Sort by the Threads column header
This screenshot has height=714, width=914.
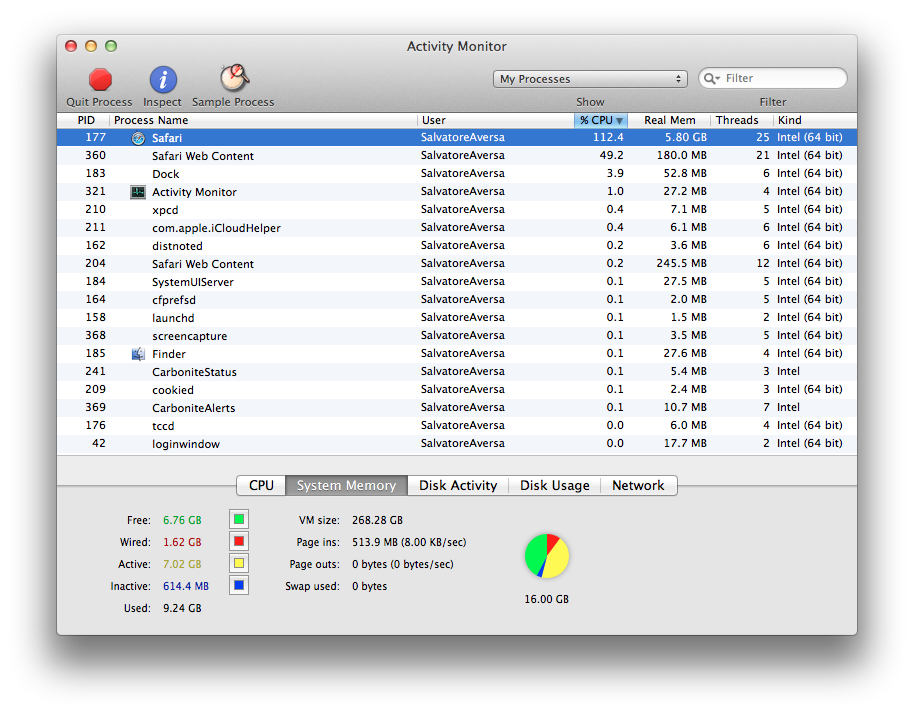[742, 120]
